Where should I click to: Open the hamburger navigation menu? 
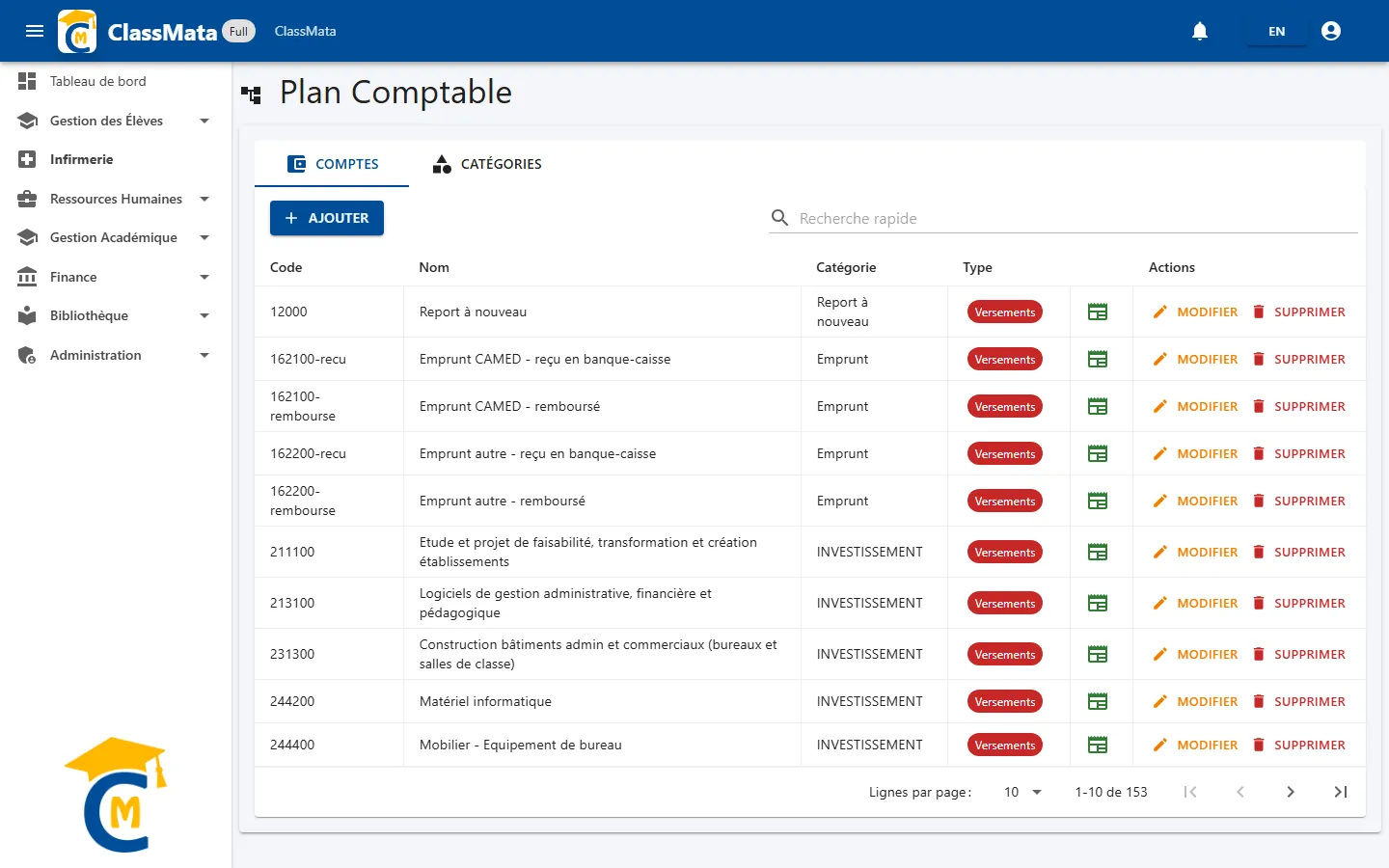(35, 31)
